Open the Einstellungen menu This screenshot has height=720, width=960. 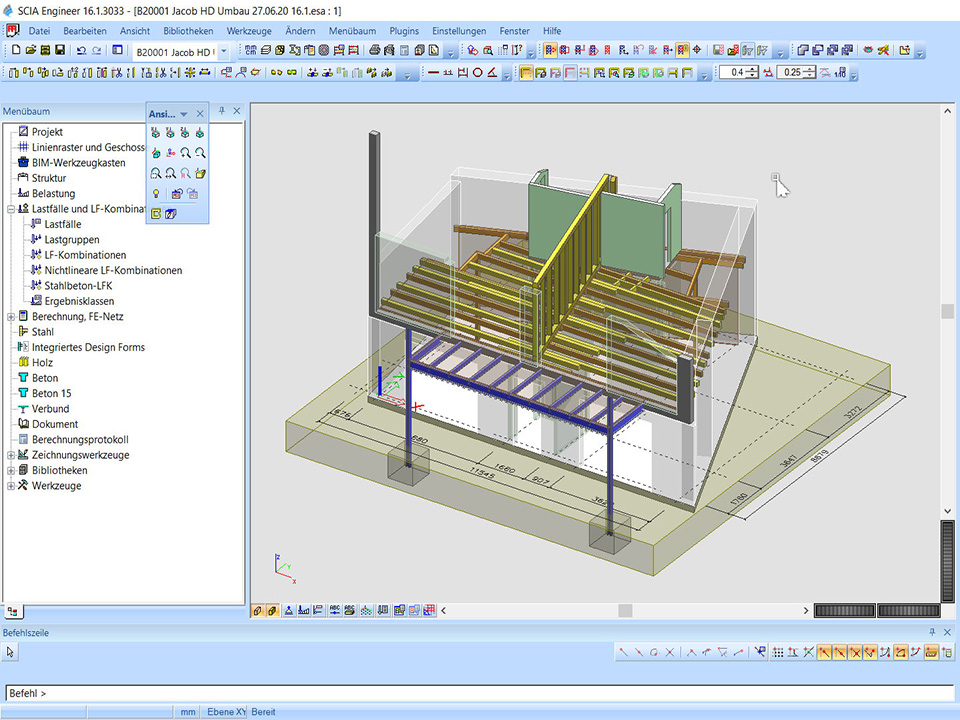(460, 31)
